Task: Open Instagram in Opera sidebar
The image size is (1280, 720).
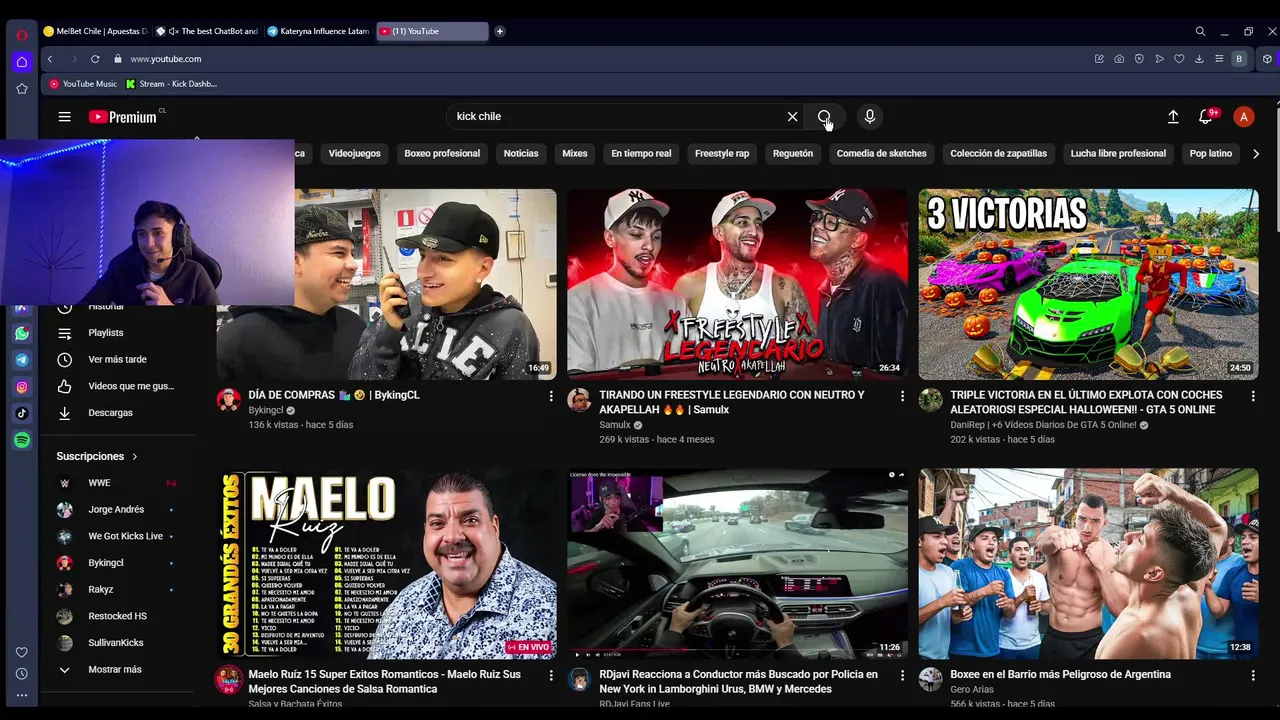Action: click(x=22, y=387)
